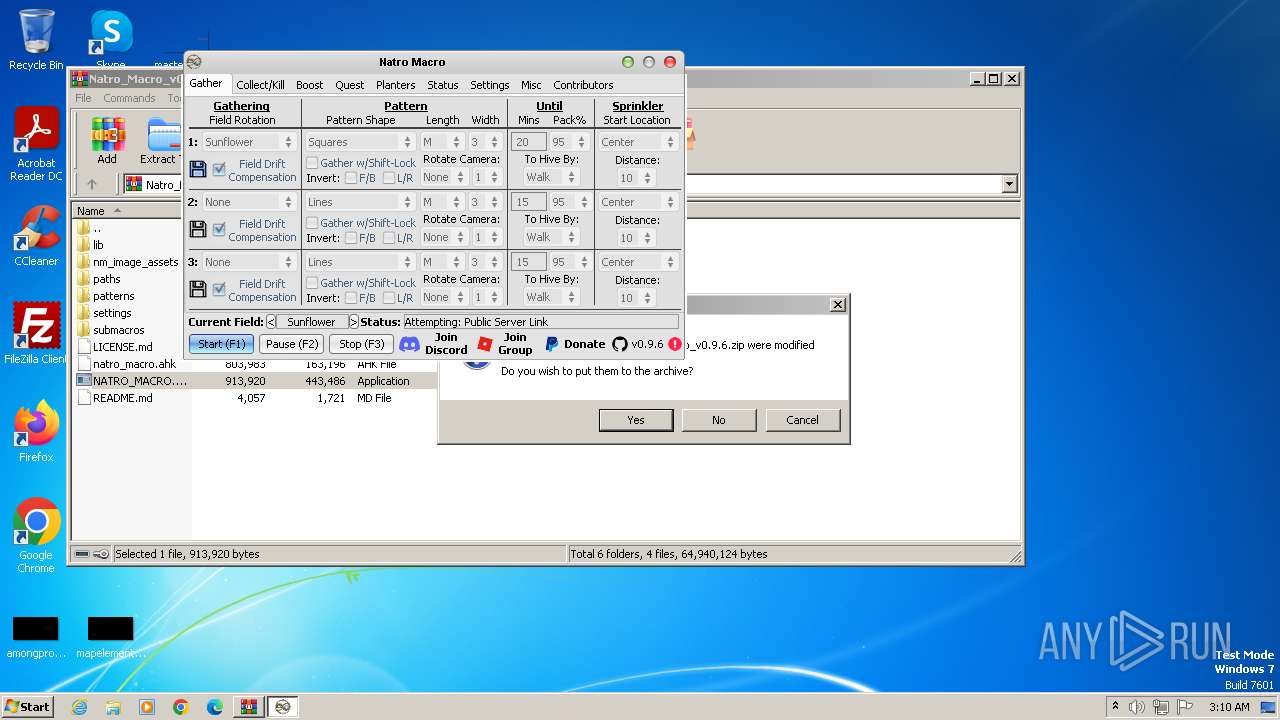Open the Google Chrome desktop shortcut
The height and width of the screenshot is (720, 1280).
tap(36, 536)
